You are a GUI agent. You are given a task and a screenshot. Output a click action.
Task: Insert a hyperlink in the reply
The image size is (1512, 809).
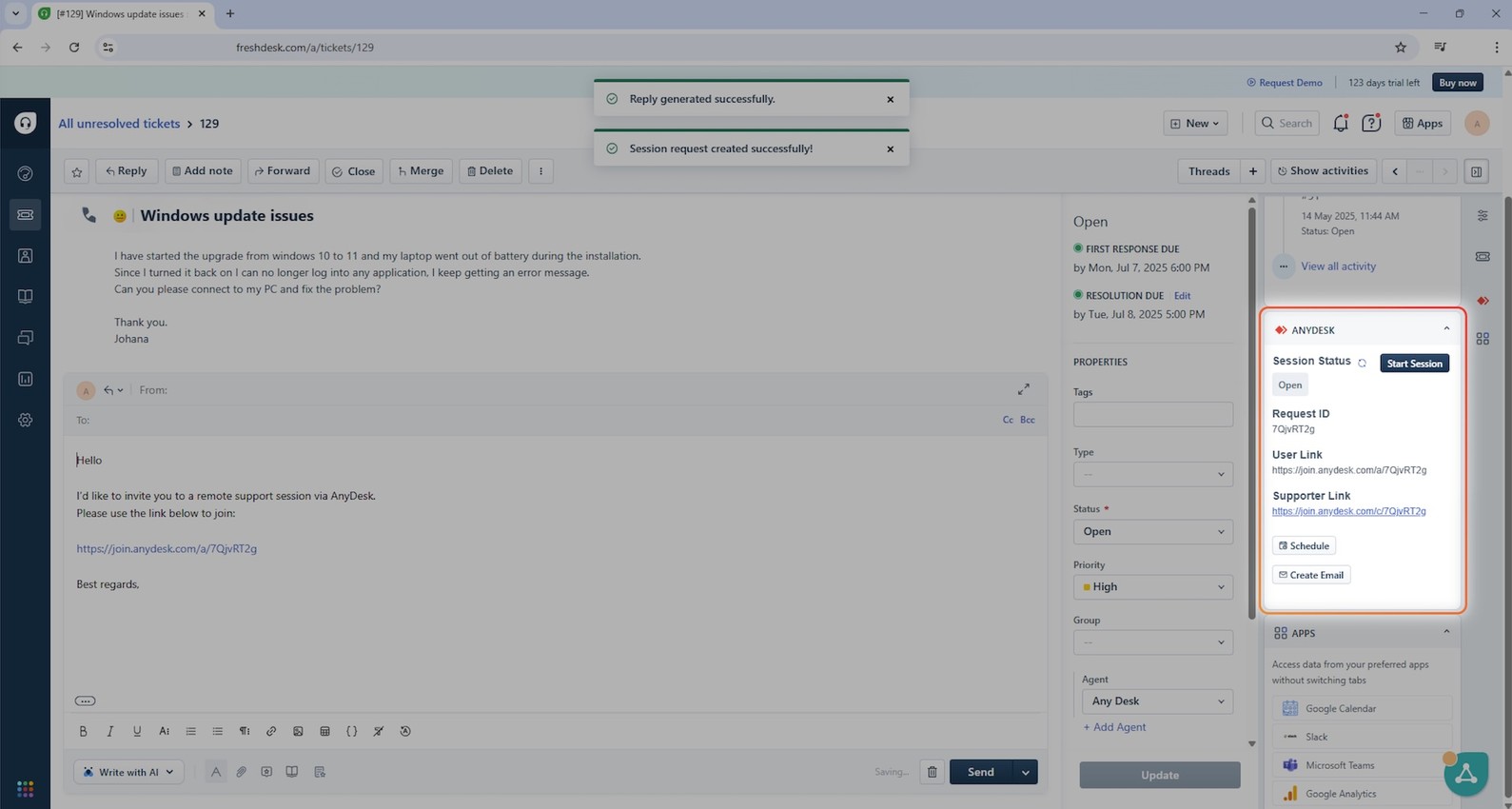click(271, 731)
